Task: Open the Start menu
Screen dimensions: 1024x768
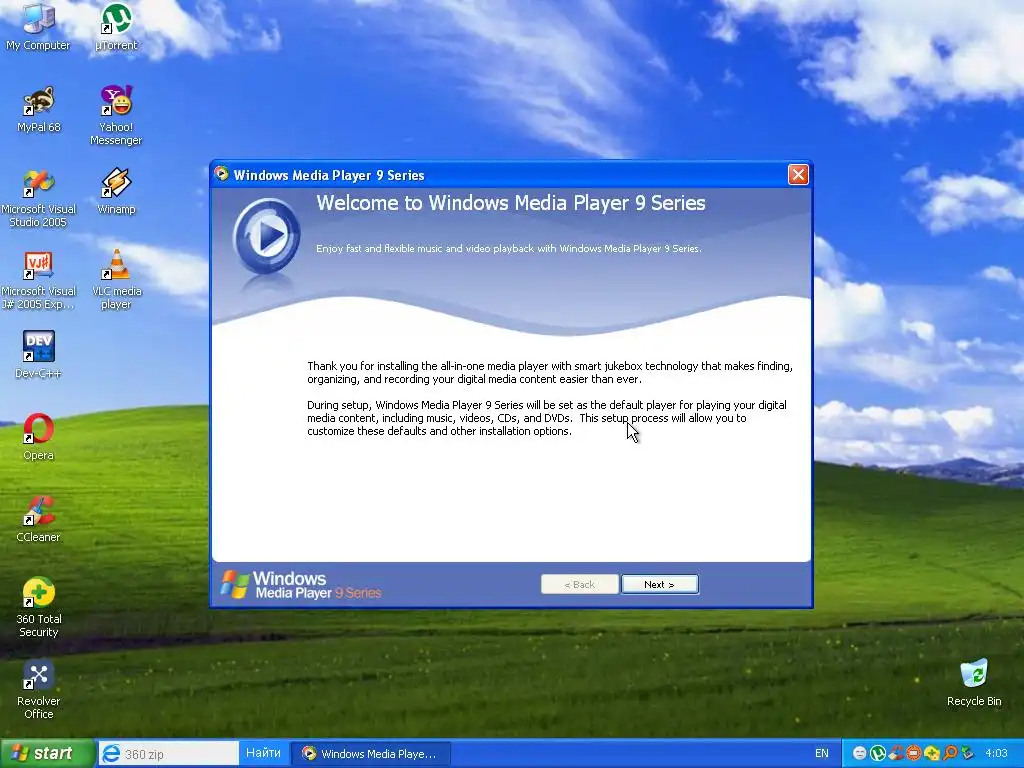Action: click(47, 753)
